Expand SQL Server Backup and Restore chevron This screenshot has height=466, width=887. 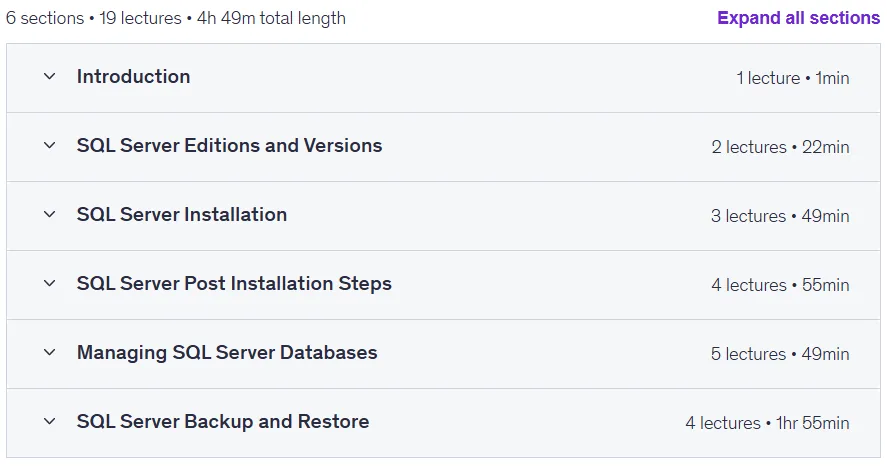coord(50,421)
